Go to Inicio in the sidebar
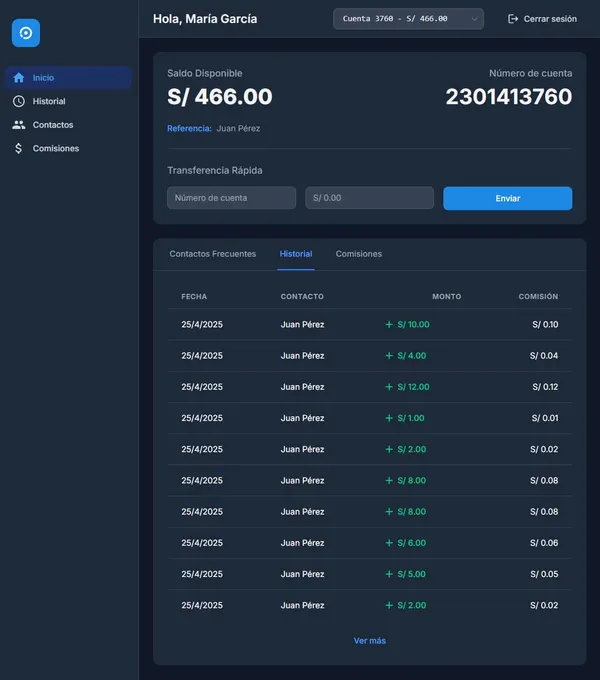The width and height of the screenshot is (600, 680). click(x=68, y=78)
